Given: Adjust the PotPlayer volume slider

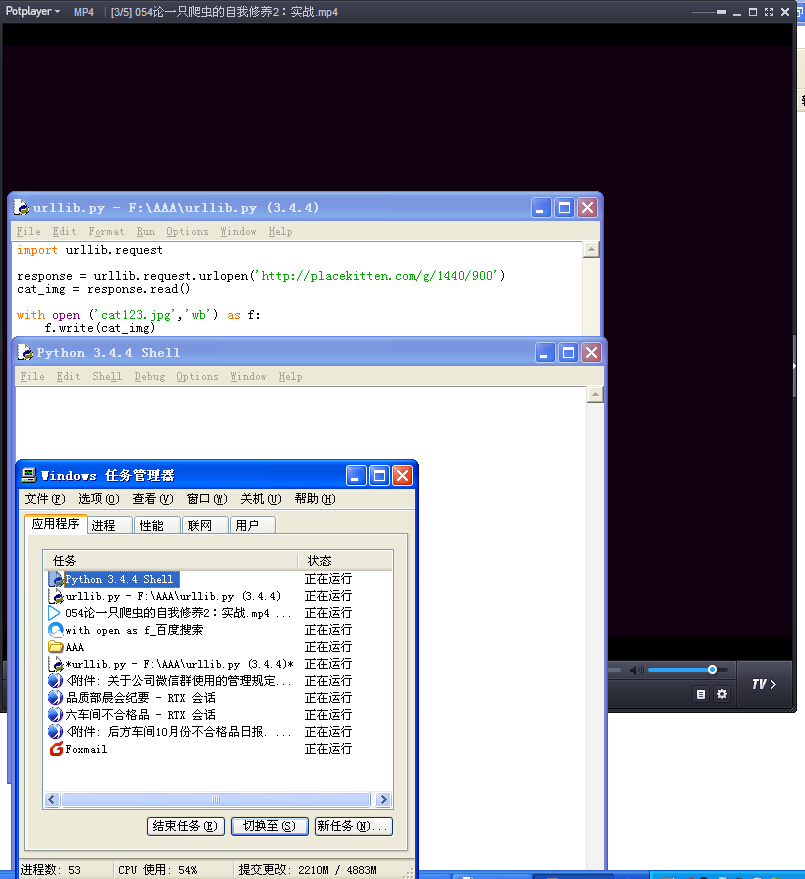Looking at the screenshot, I should [x=681, y=669].
